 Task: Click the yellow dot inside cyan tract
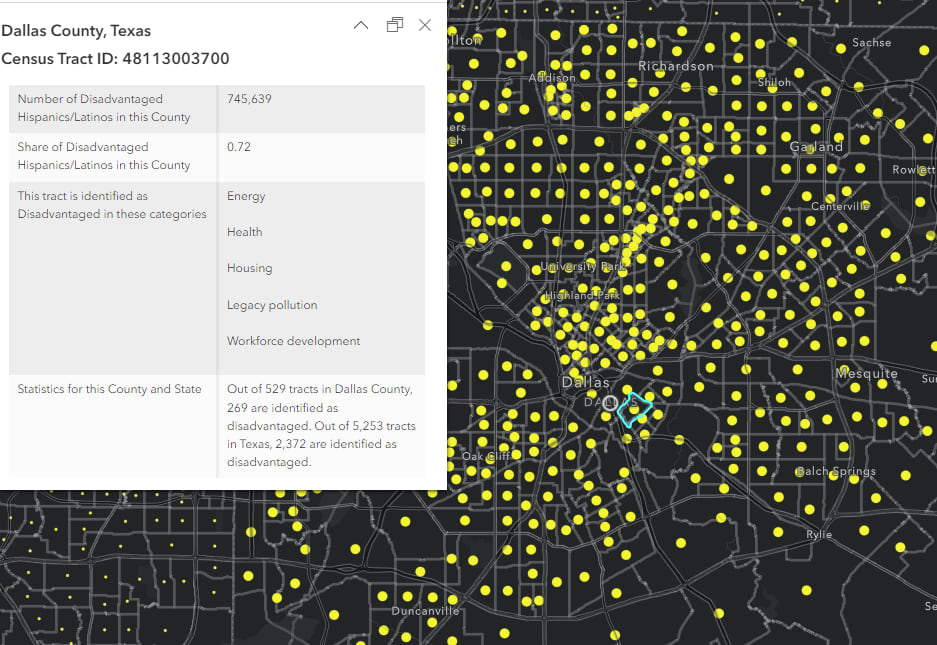[634, 410]
